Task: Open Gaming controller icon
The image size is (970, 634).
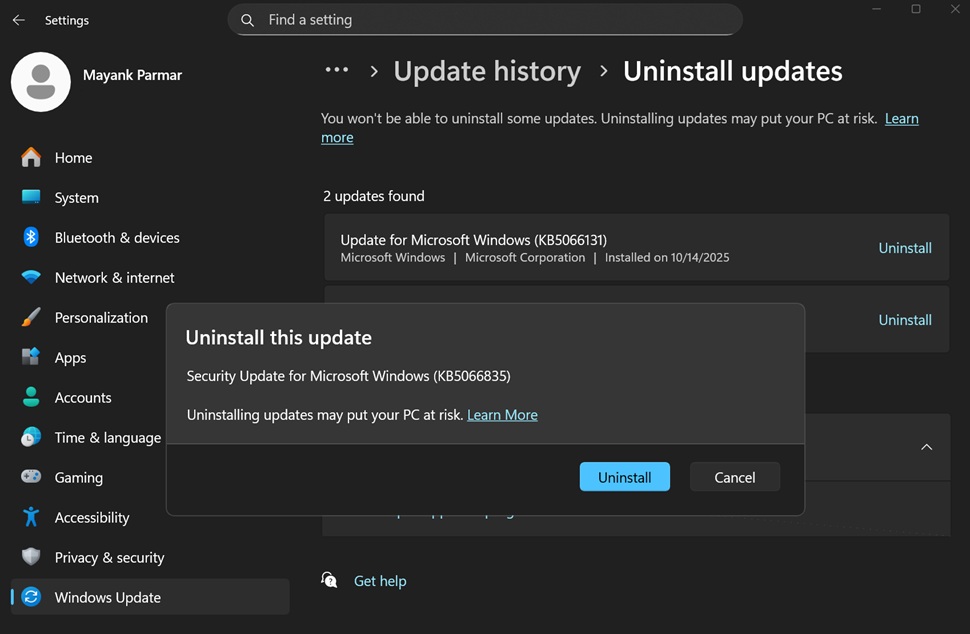Action: tap(31, 477)
